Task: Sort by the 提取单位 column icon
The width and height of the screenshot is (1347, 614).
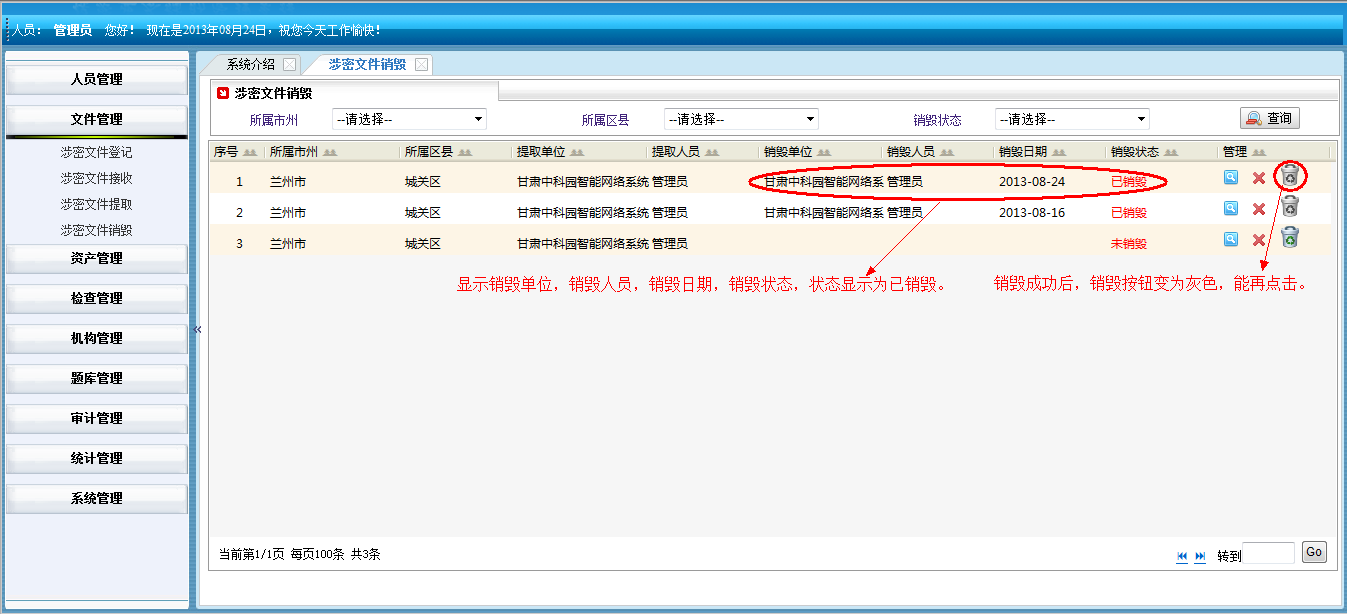Action: (x=577, y=153)
